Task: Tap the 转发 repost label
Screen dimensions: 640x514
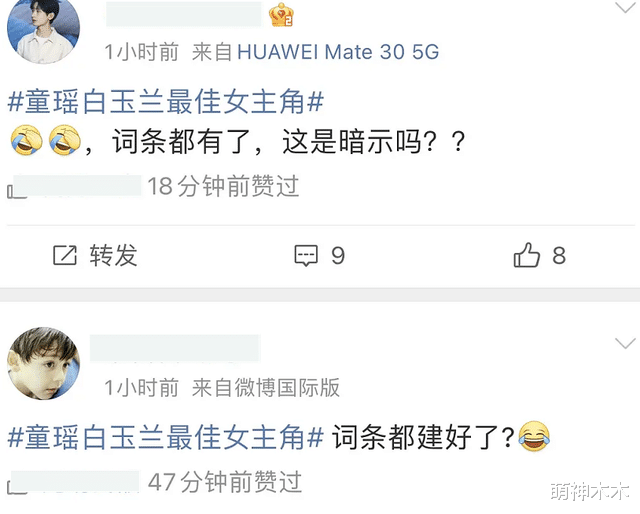Action: [113, 256]
